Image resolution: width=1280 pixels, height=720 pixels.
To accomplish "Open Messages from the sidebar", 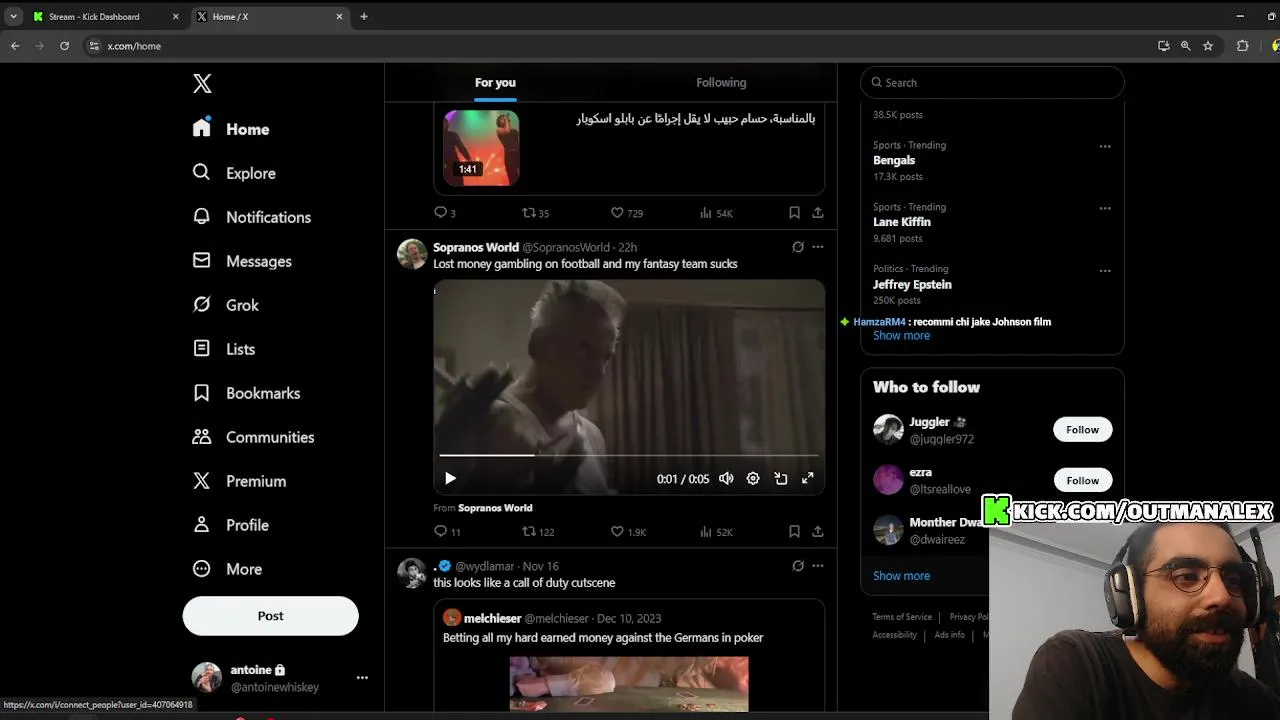I will pyautogui.click(x=242, y=261).
